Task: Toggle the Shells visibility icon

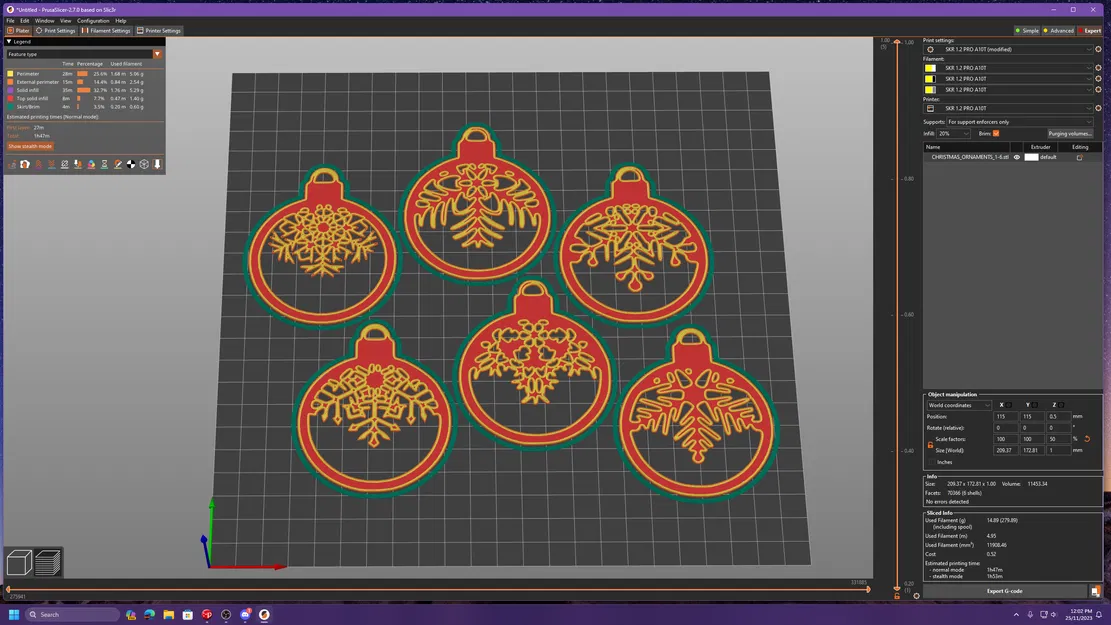Action: pyautogui.click(x=144, y=164)
